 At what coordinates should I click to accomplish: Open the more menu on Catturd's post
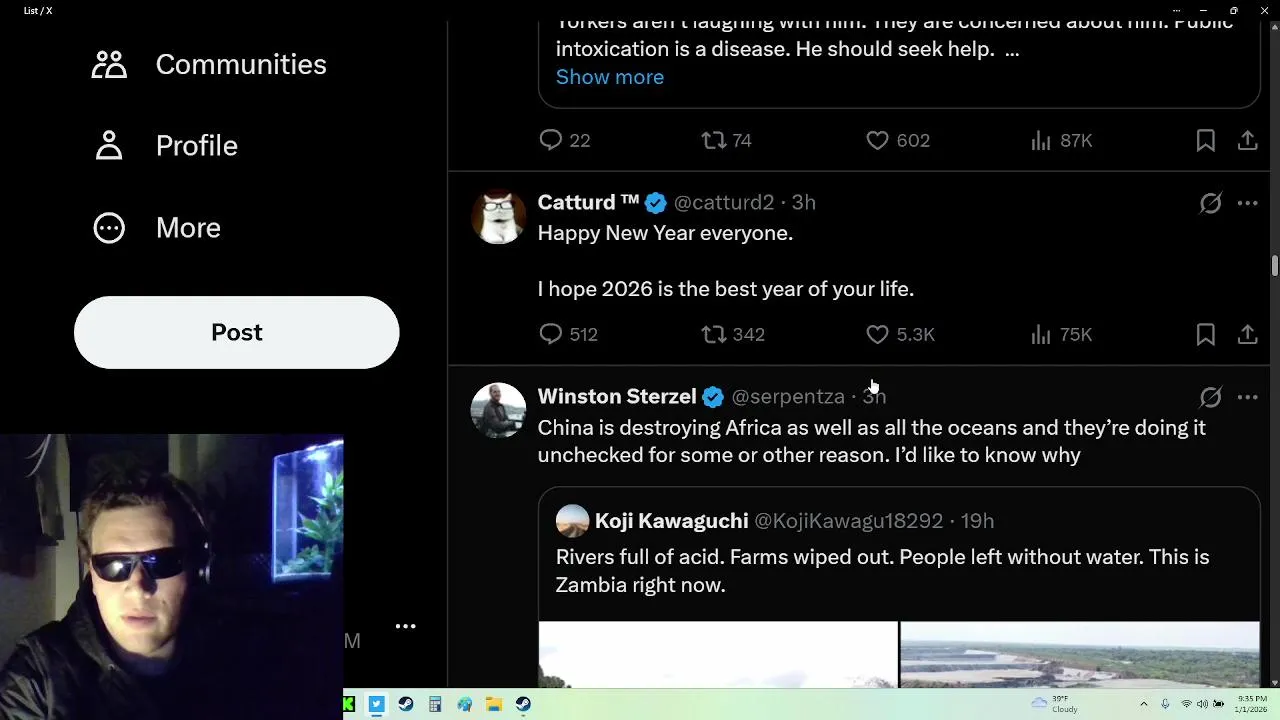1247,203
